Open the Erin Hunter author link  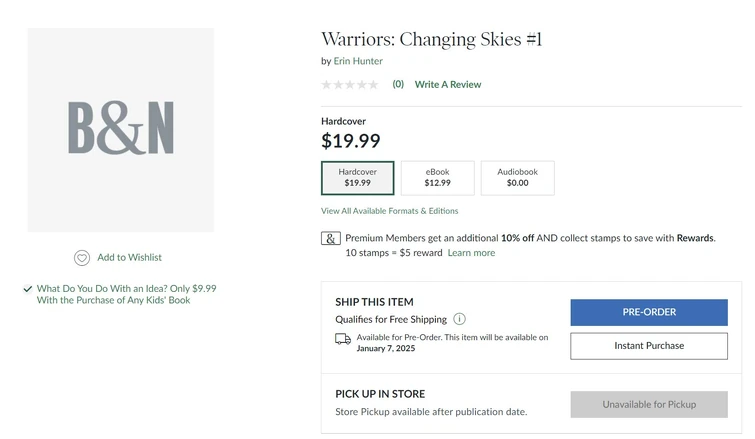pos(358,61)
